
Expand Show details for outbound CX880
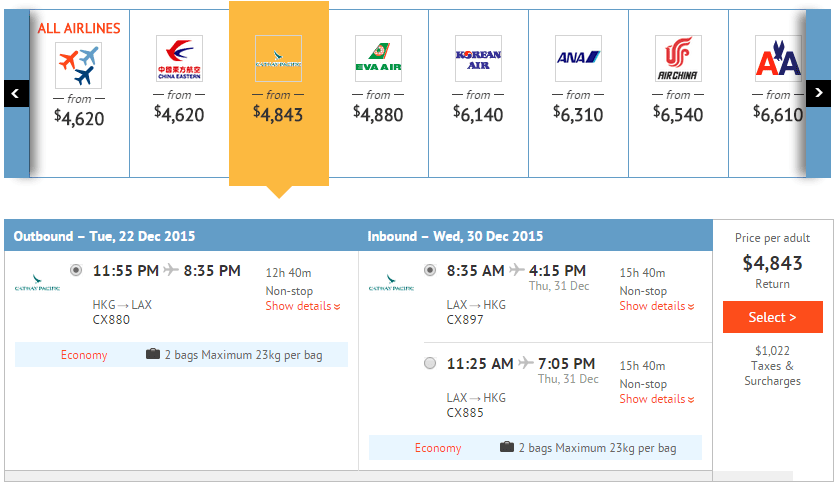pos(303,306)
